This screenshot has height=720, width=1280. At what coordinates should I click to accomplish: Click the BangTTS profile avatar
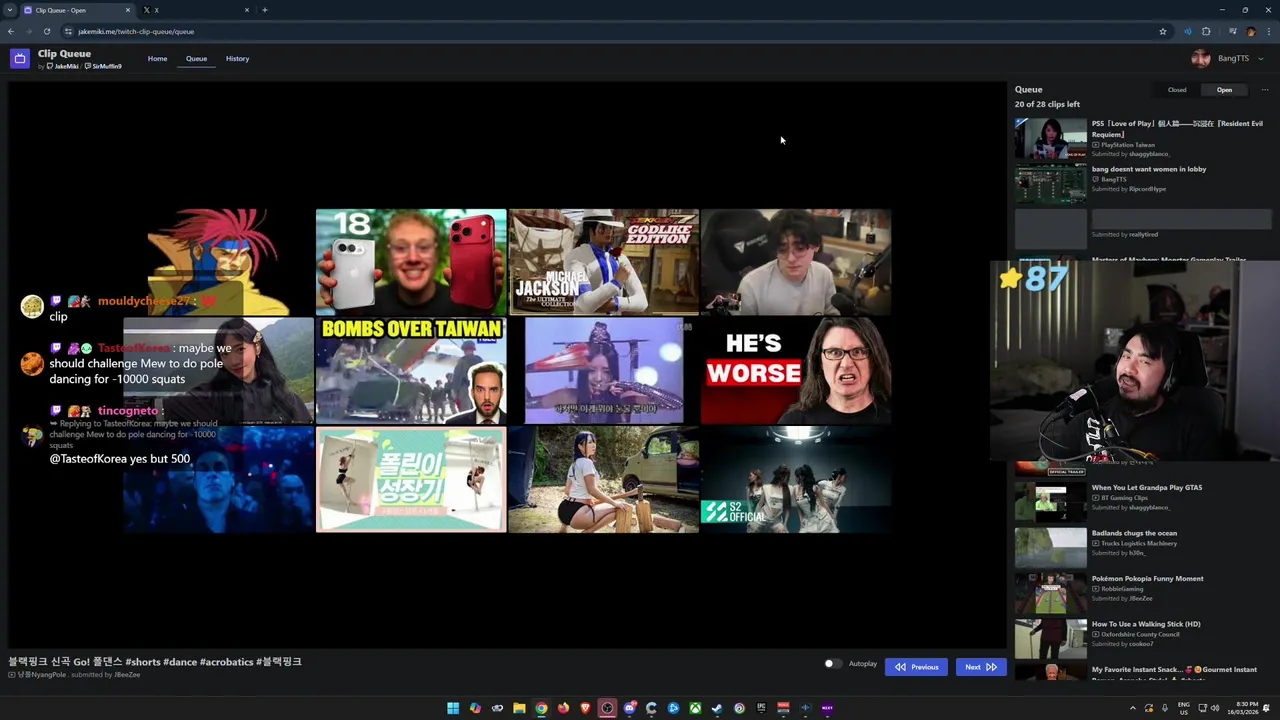[1201, 59]
